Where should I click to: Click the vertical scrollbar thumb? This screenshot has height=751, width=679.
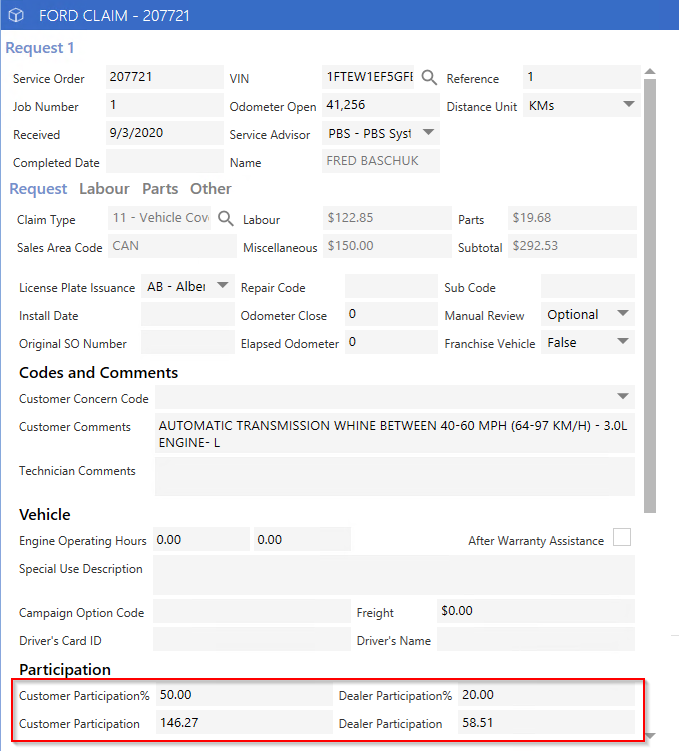[x=650, y=296]
